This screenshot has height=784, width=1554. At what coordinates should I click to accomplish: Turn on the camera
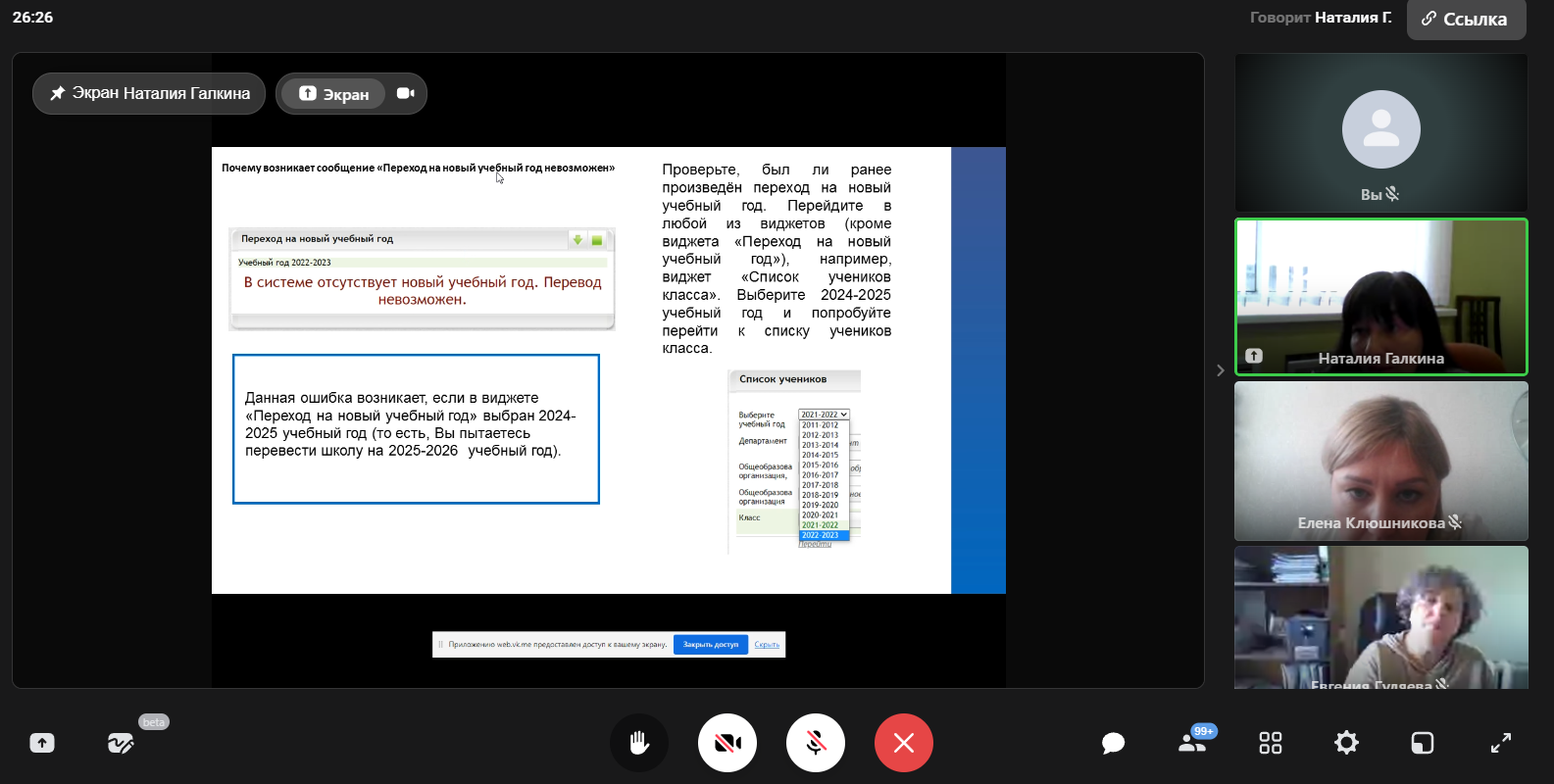pos(727,743)
